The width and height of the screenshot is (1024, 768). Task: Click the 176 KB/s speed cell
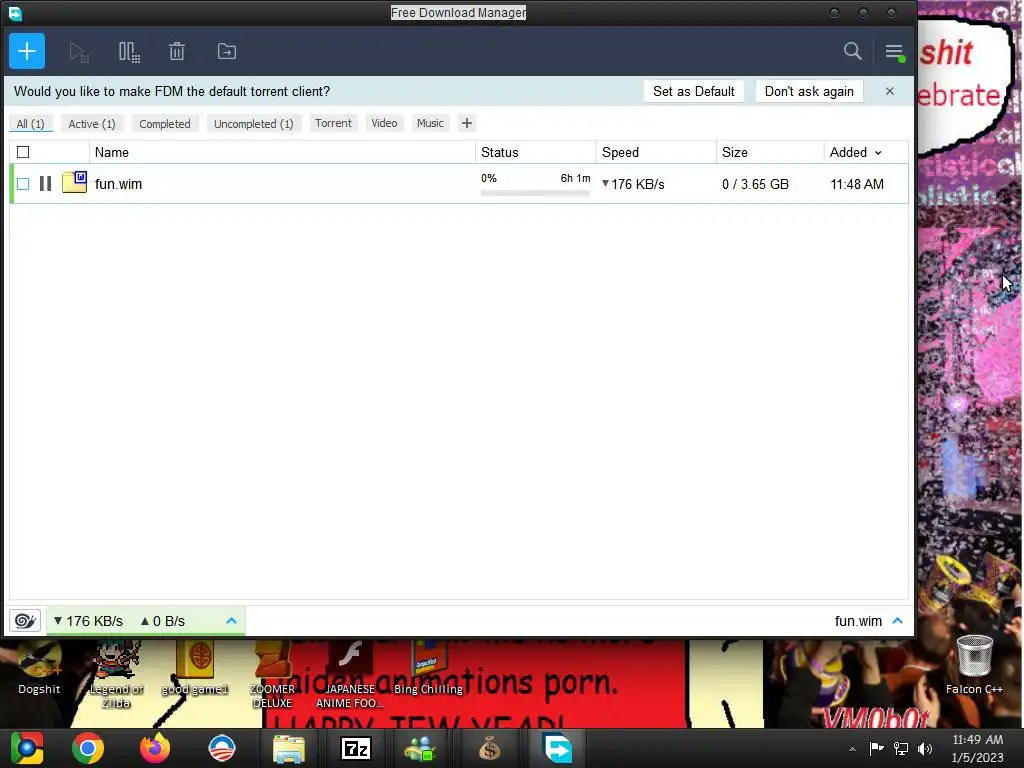point(633,184)
